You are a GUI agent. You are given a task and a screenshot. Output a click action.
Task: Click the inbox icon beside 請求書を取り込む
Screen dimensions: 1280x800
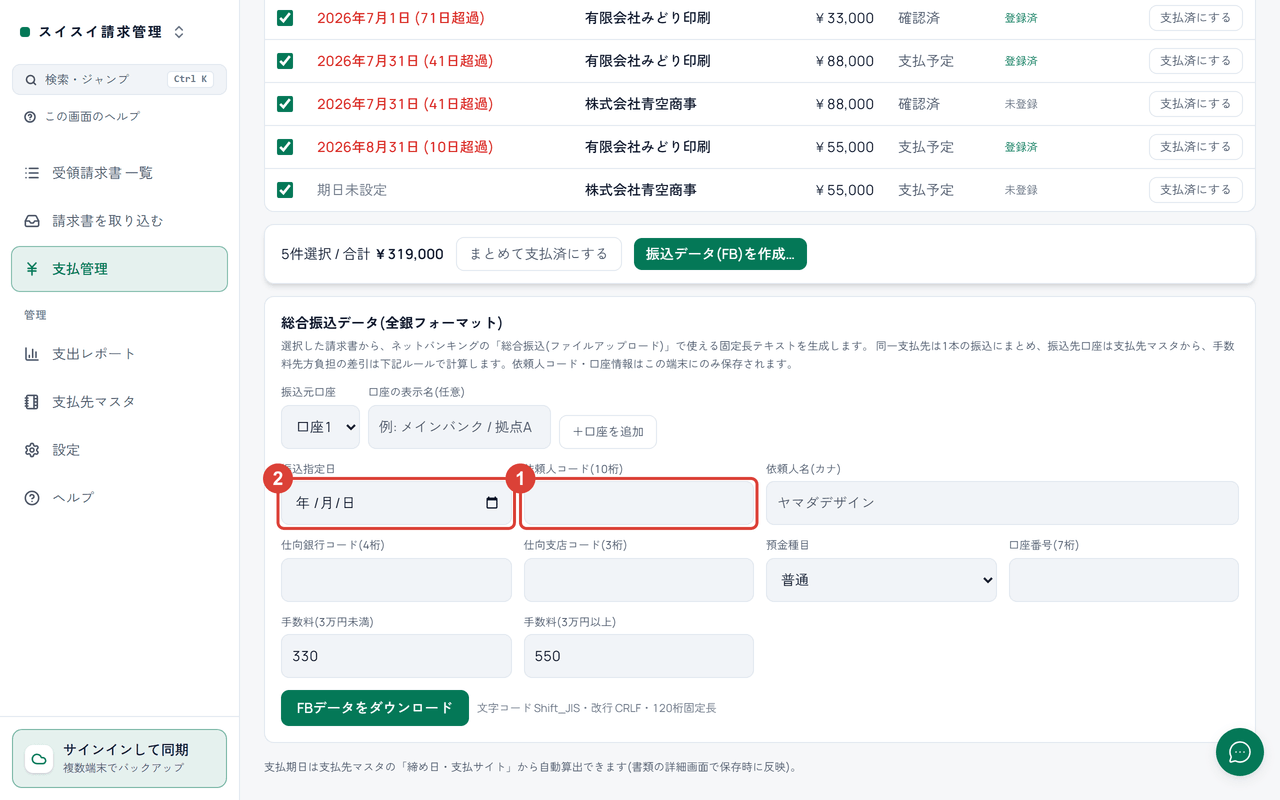pyautogui.click(x=32, y=221)
